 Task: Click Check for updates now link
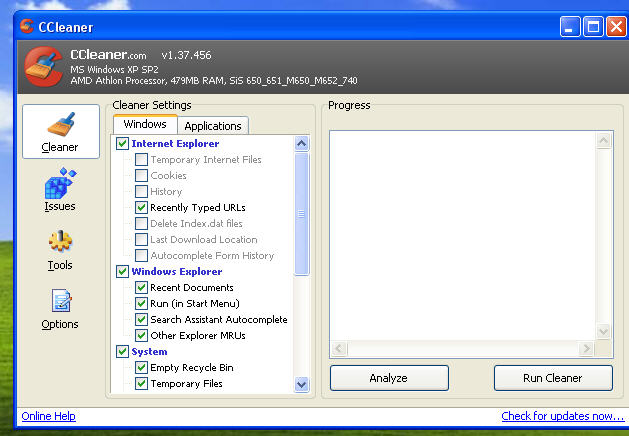point(563,416)
